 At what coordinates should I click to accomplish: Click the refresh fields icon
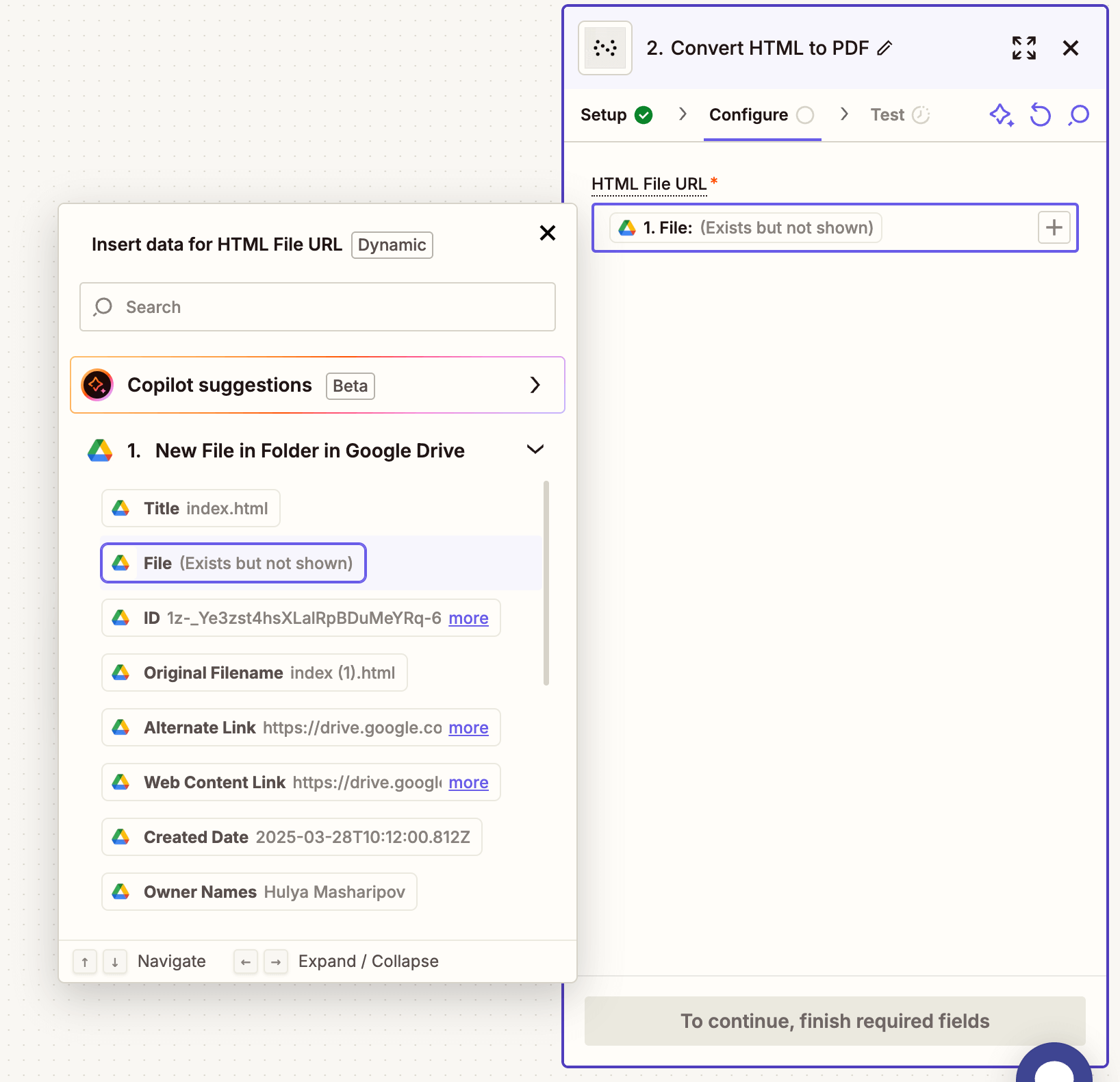1040,115
